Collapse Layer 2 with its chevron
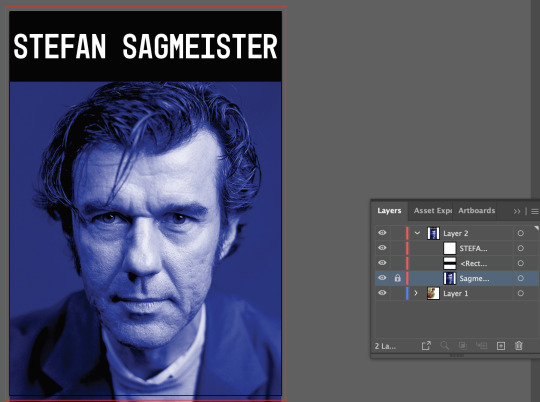Viewport: 540px width, 402px height. click(417, 233)
